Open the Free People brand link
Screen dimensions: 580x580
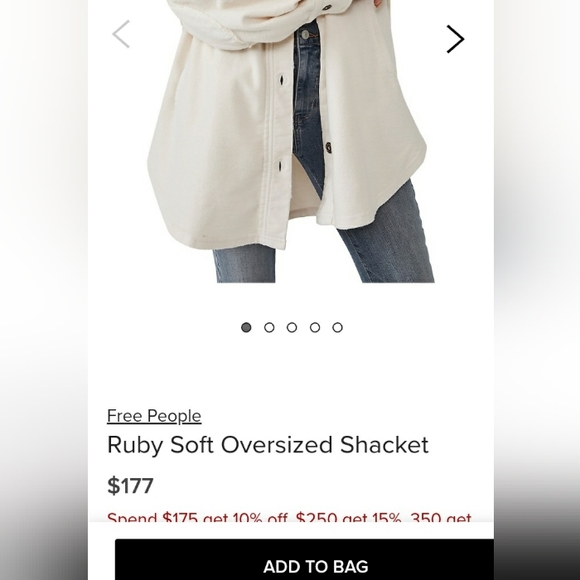(154, 416)
